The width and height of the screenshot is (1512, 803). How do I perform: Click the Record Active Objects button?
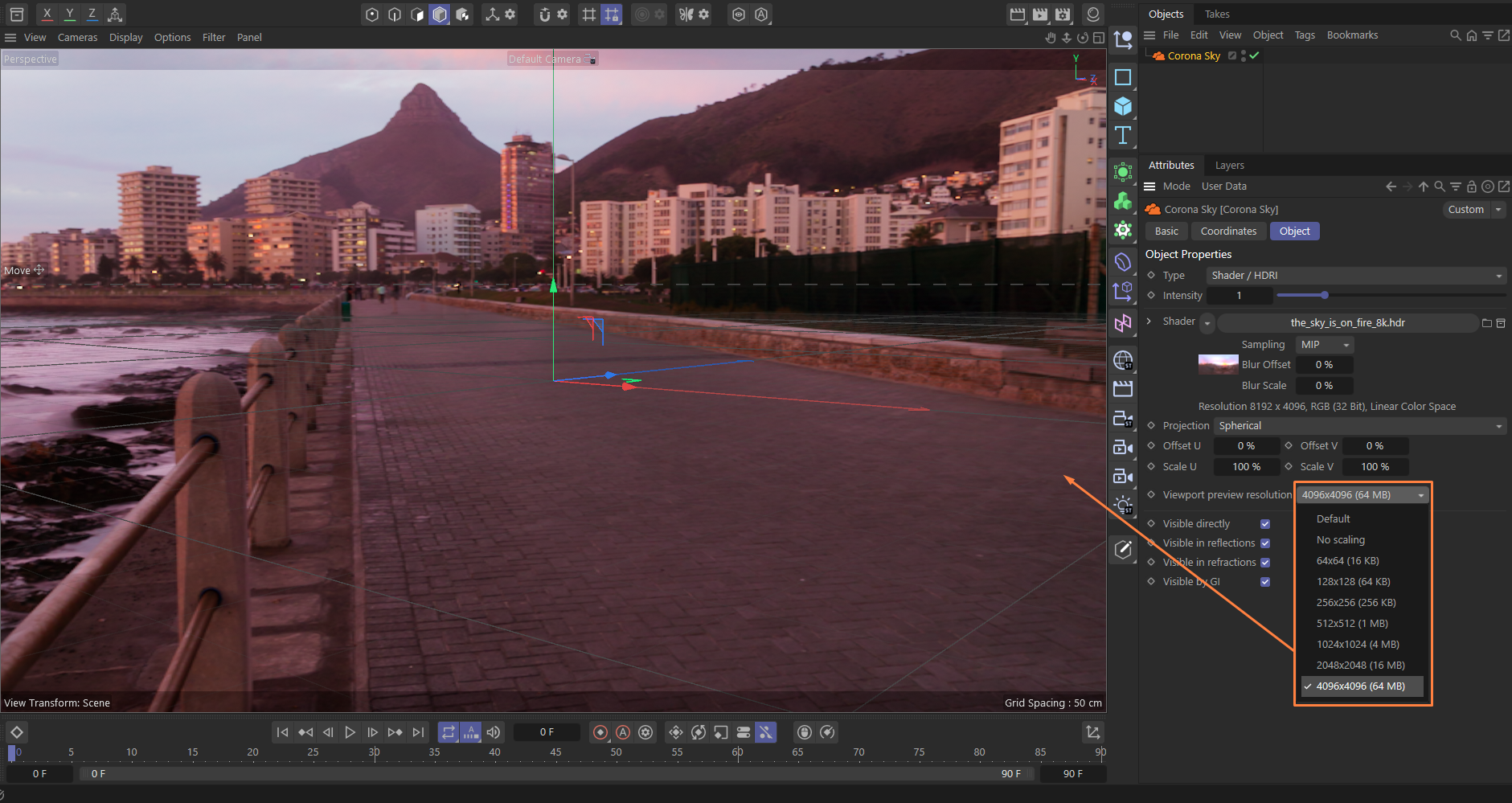[x=600, y=732]
